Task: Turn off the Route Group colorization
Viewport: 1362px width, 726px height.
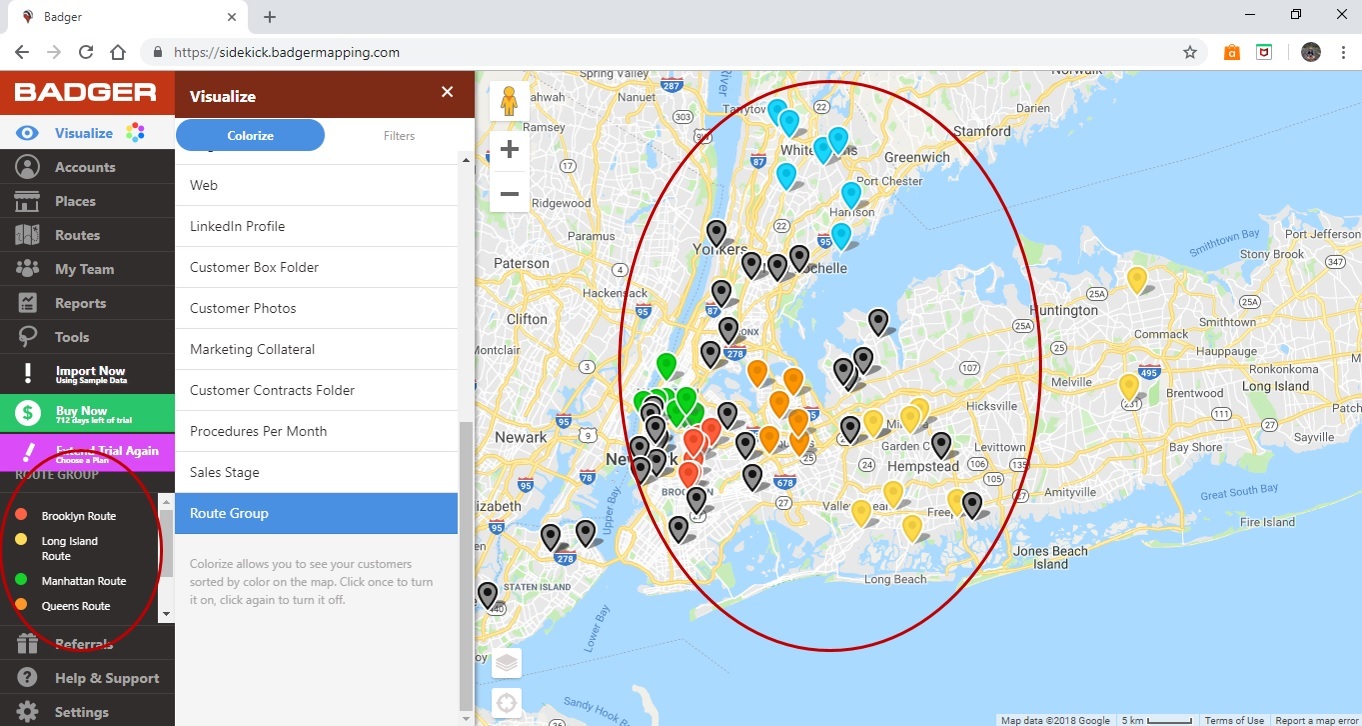Action: coord(316,513)
